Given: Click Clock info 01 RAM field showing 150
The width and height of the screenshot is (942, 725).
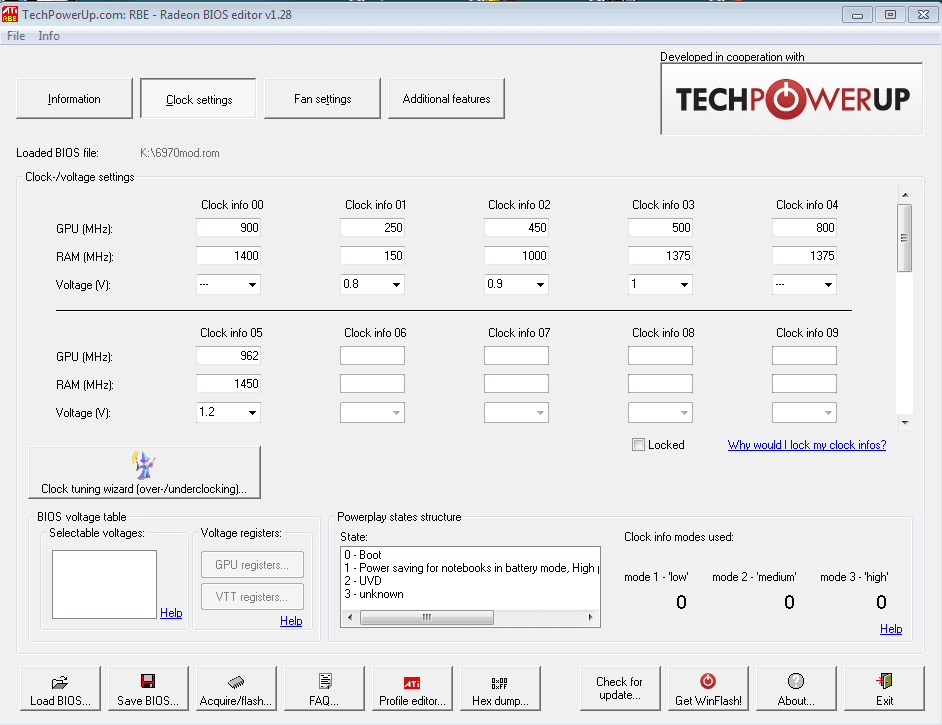Looking at the screenshot, I should point(372,256).
